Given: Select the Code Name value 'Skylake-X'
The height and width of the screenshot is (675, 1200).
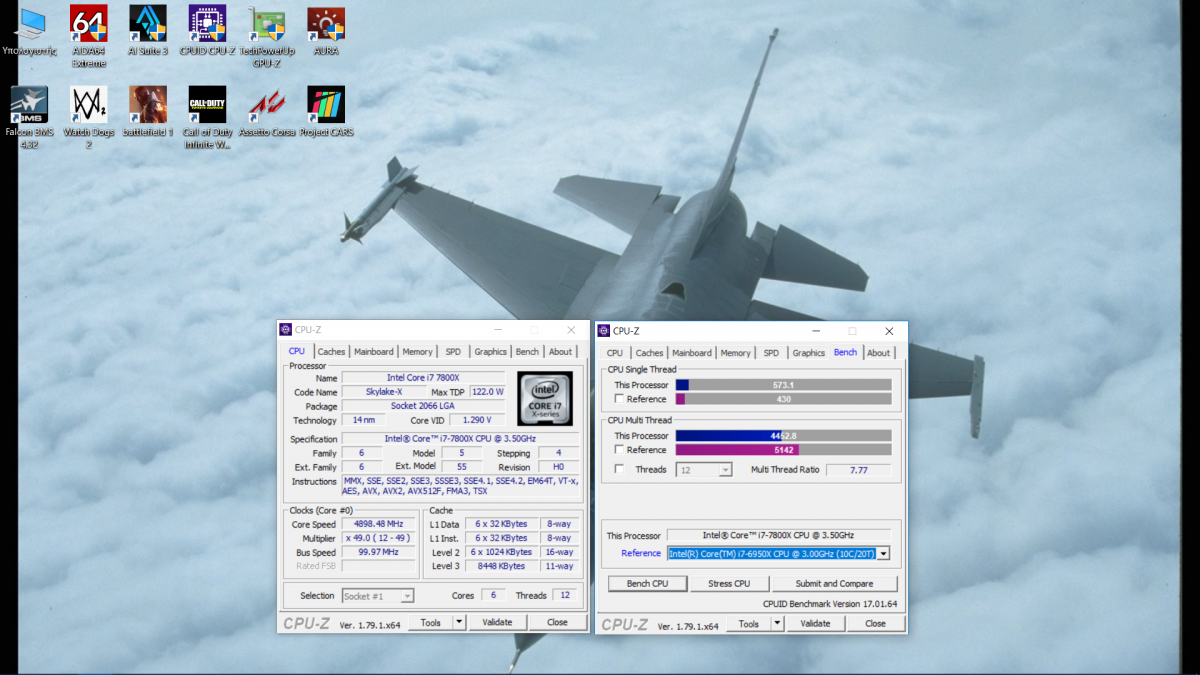Looking at the screenshot, I should coord(384,392).
